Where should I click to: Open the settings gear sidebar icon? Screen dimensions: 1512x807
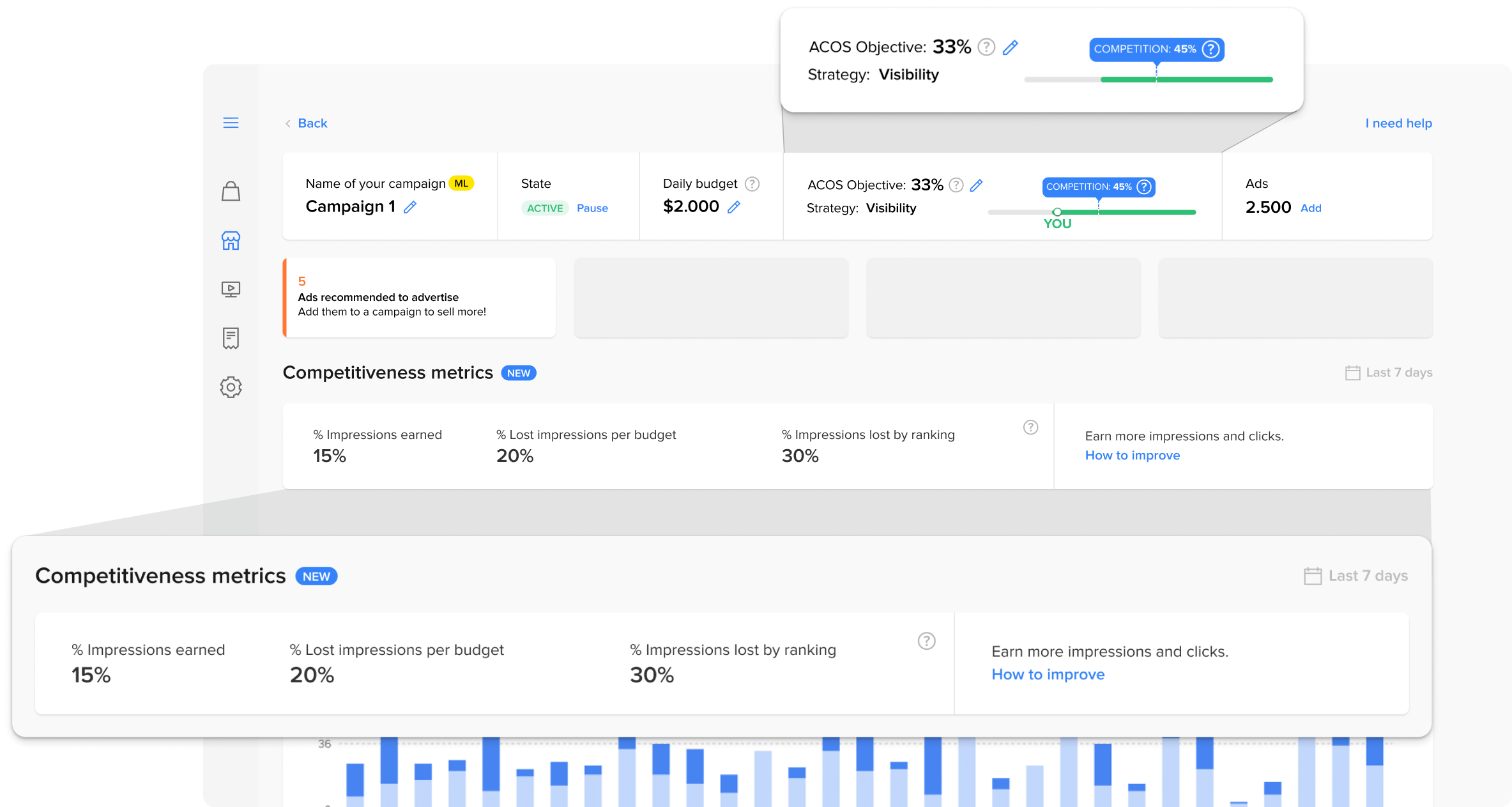pos(231,387)
